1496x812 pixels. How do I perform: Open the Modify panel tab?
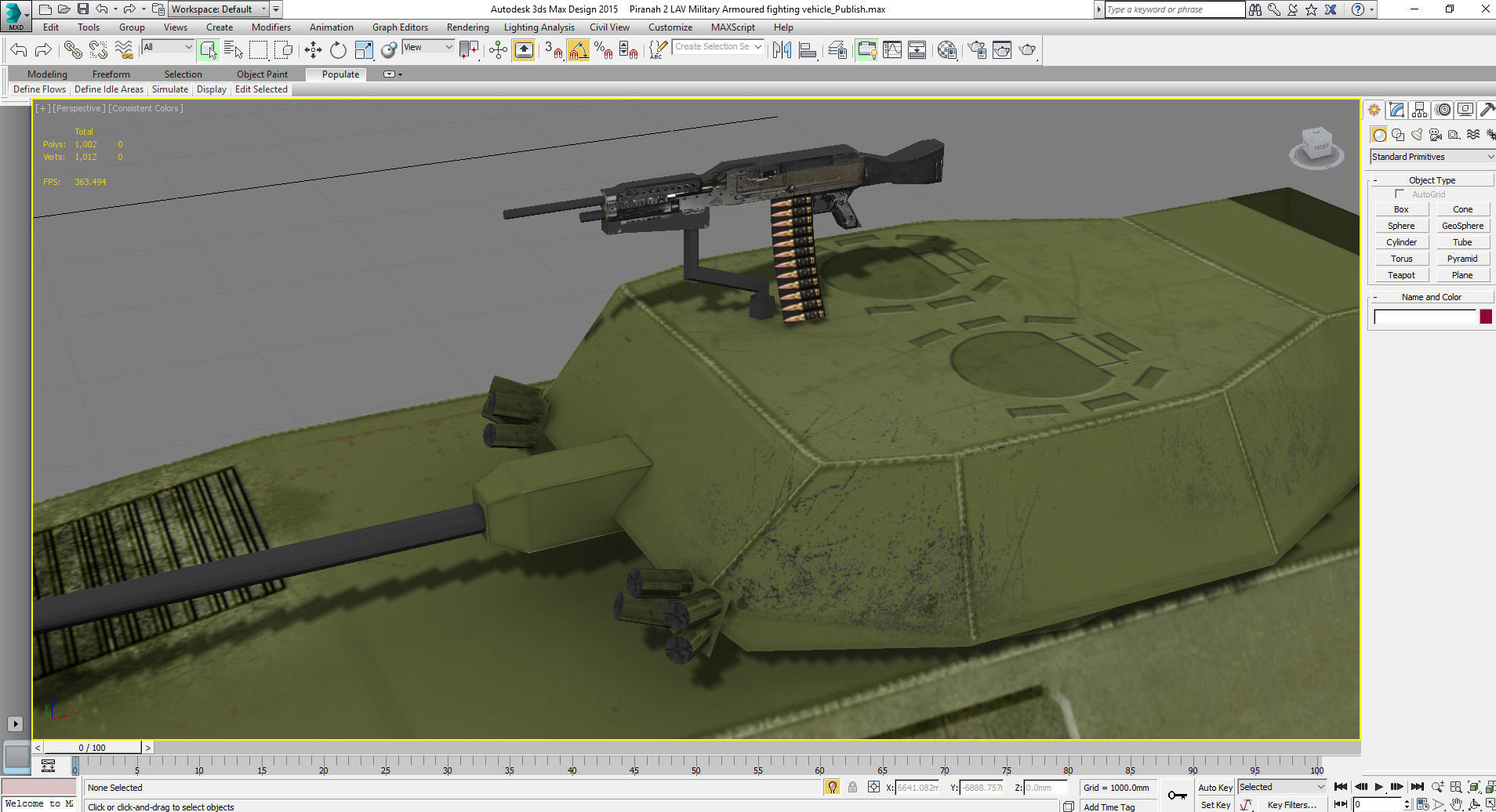(x=1397, y=110)
